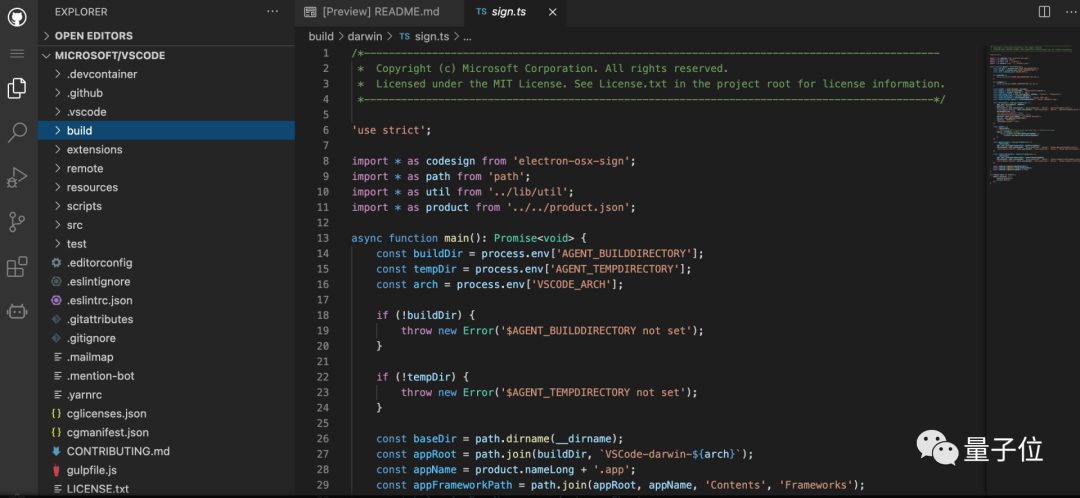
Task: Click the code minimap overview
Action: click(x=1031, y=117)
